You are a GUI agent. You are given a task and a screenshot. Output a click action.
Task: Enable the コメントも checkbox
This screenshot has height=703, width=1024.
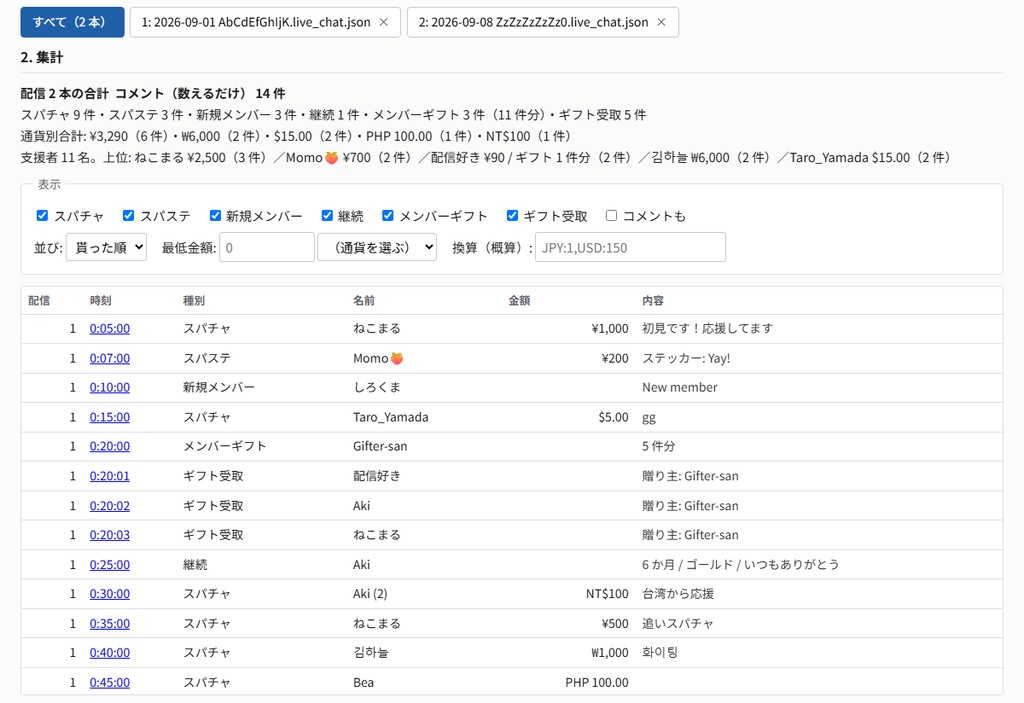tap(611, 216)
